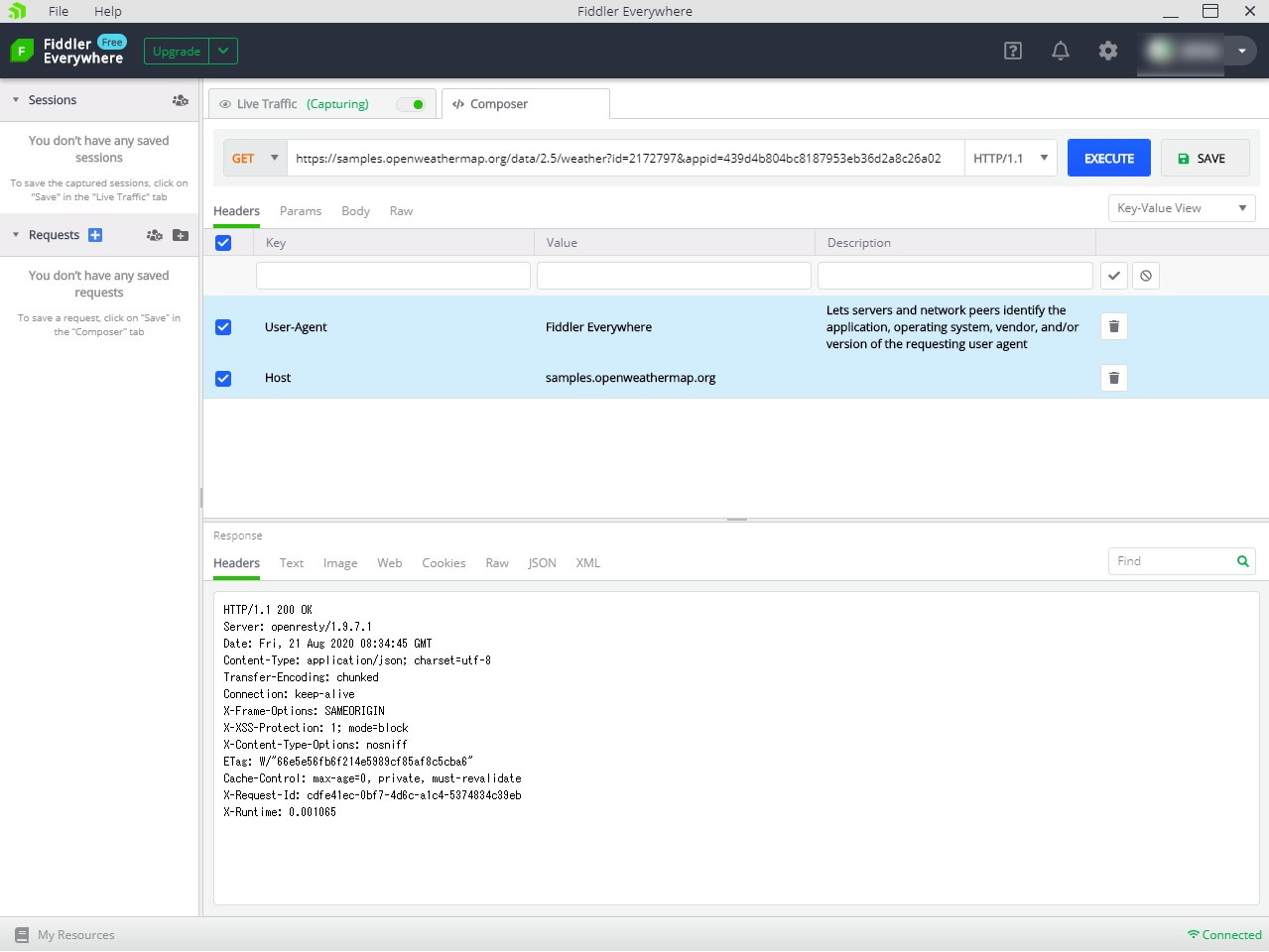Share requests icon in Requests header

point(154,235)
